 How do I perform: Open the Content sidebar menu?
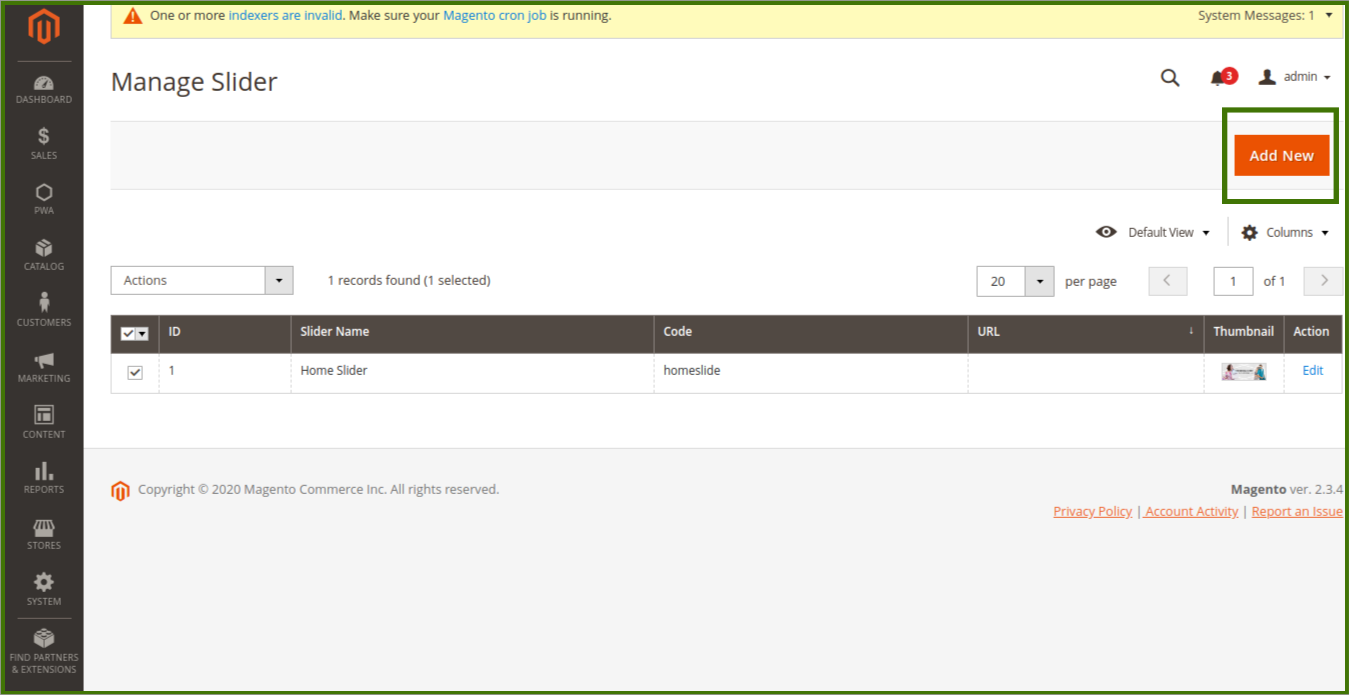pos(43,422)
